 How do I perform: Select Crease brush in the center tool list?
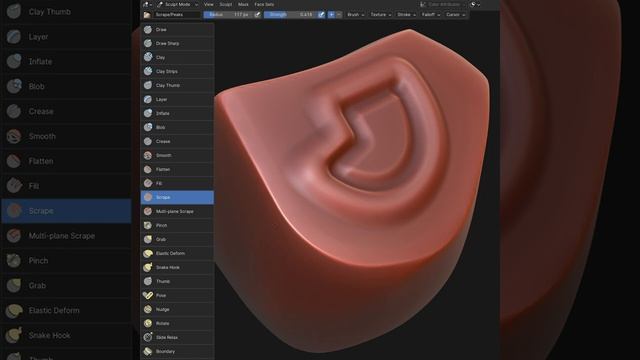177,141
